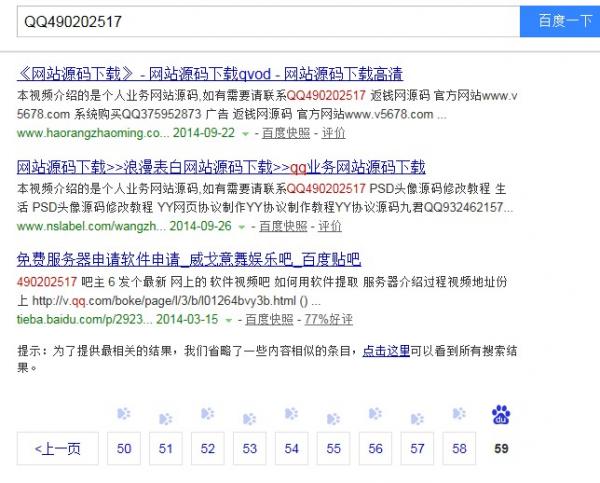The width and height of the screenshot is (600, 483).
Task: Click the green URL www.nslabel.com/wangzh...
Action: coord(91,226)
